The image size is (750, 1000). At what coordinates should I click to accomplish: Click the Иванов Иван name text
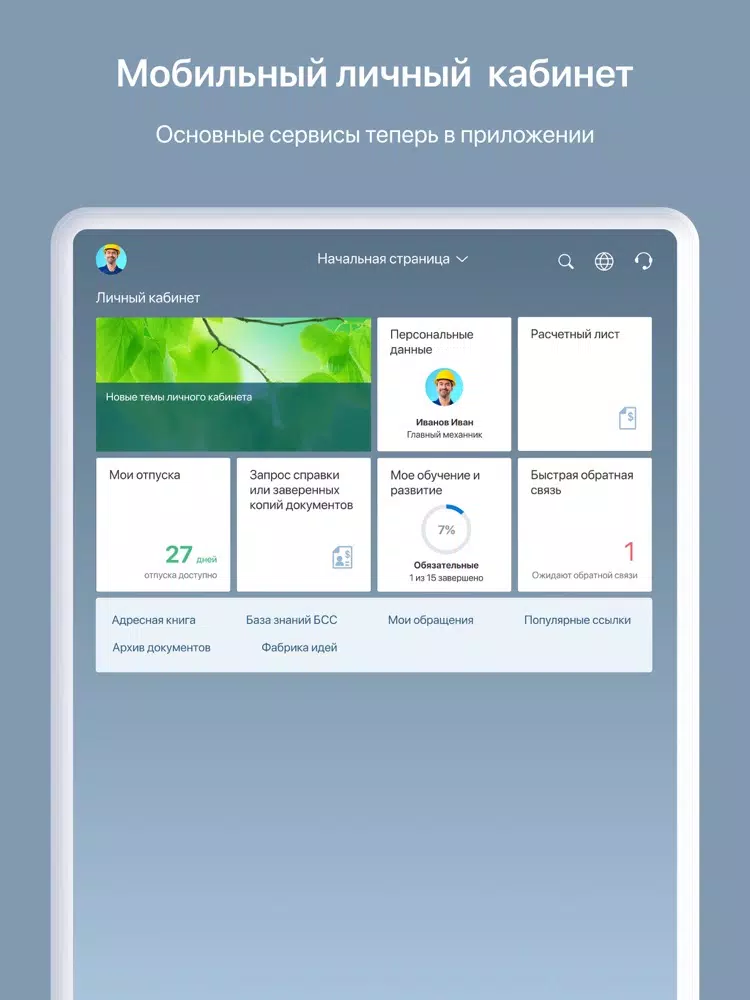(x=445, y=422)
